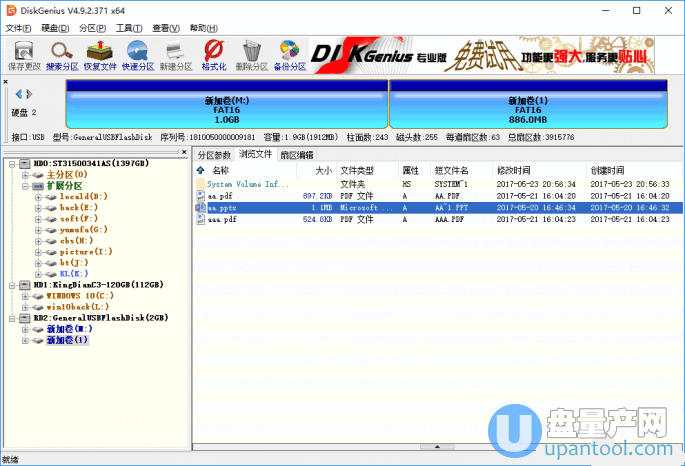Open the 工具(T) menu
Image resolution: width=685 pixels, height=466 pixels.
pos(128,28)
